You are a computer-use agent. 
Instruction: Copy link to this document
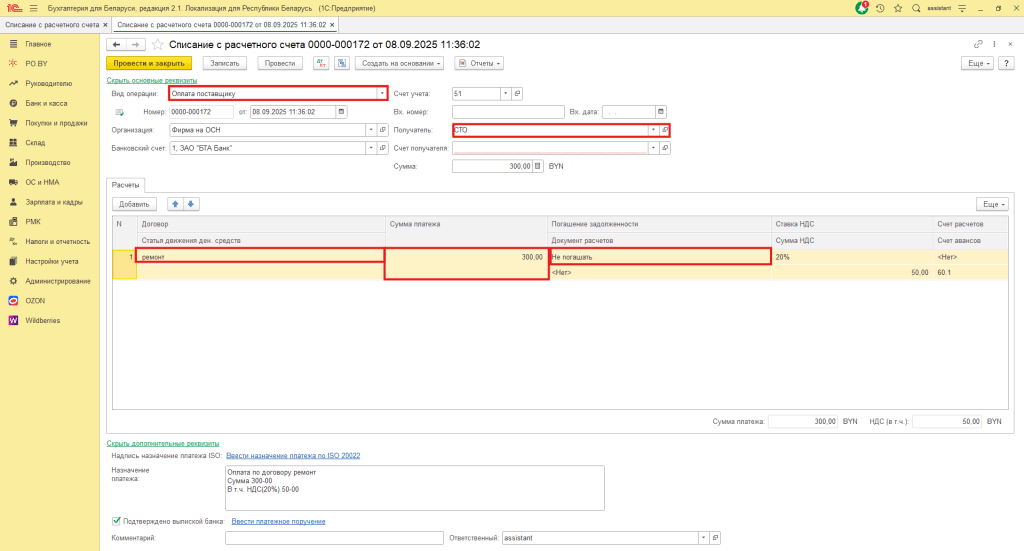[978, 44]
